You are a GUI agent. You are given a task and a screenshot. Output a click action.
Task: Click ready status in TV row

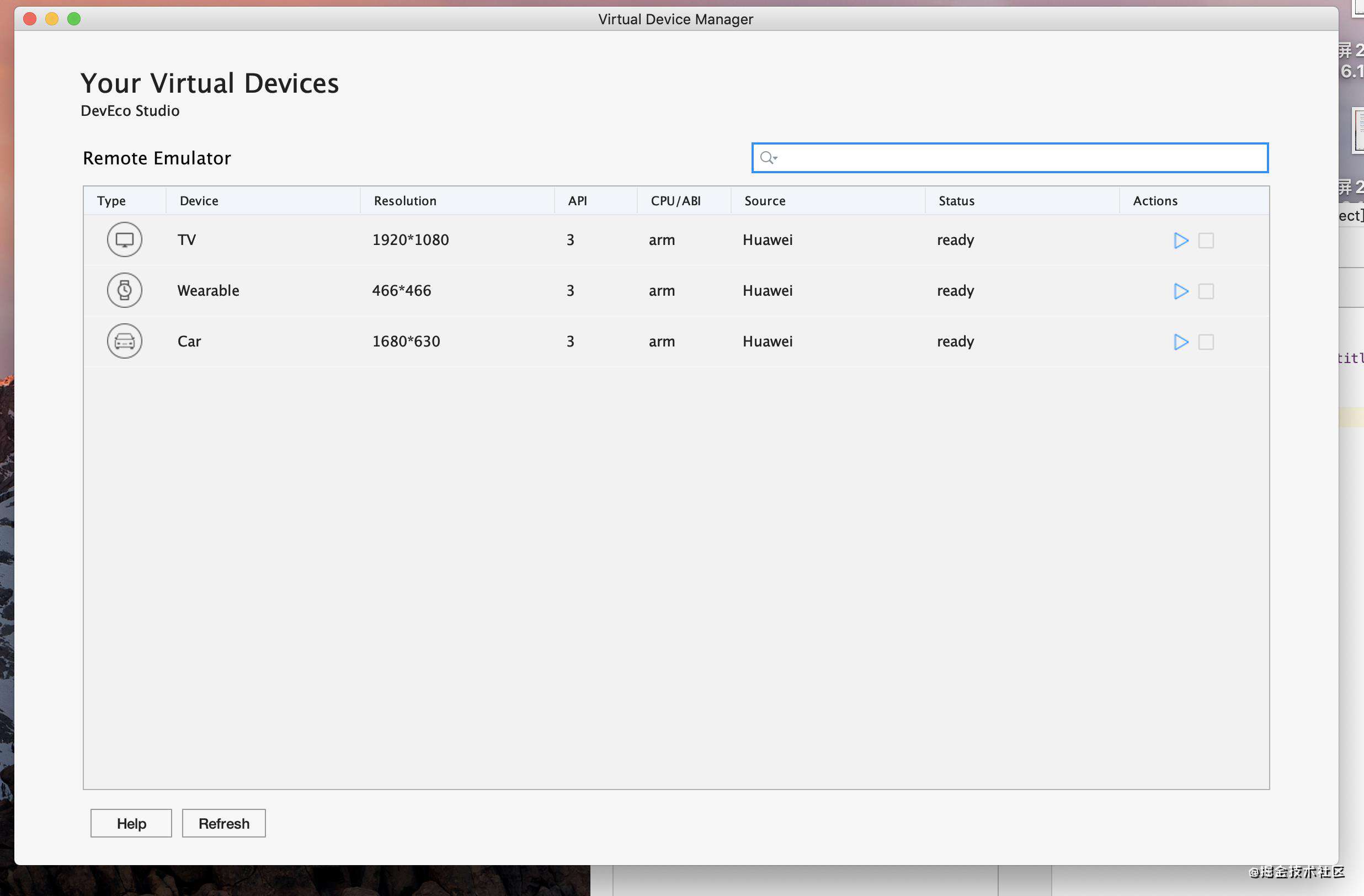(x=955, y=240)
